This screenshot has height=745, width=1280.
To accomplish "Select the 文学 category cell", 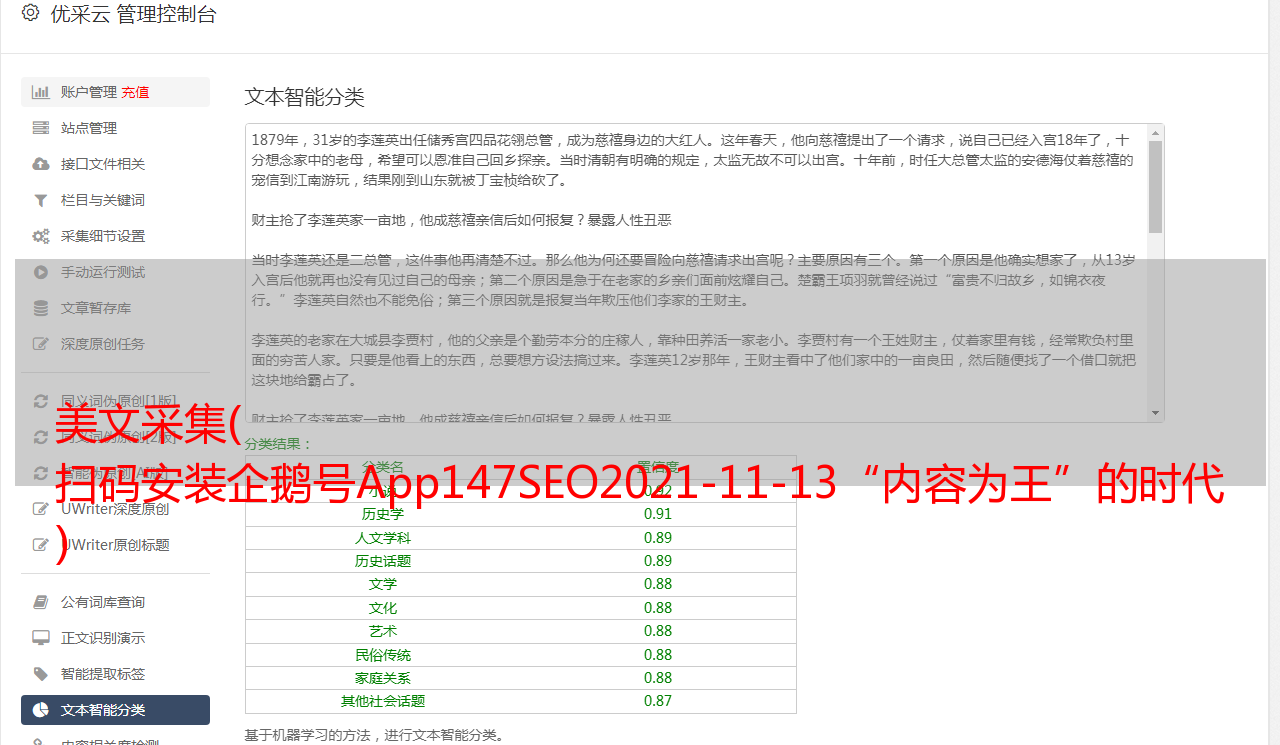I will pyautogui.click(x=383, y=584).
